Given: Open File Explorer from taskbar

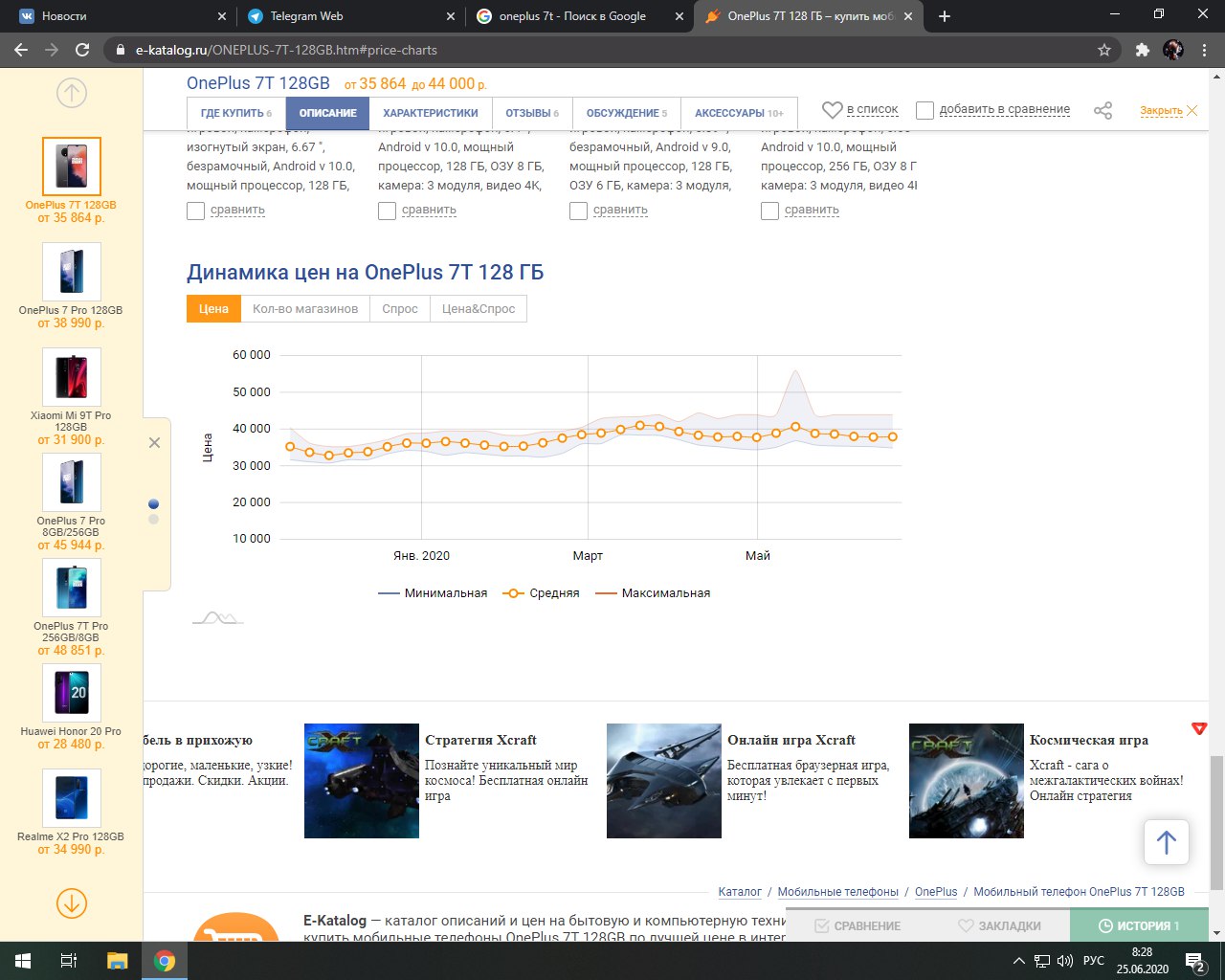Looking at the screenshot, I should (x=117, y=961).
